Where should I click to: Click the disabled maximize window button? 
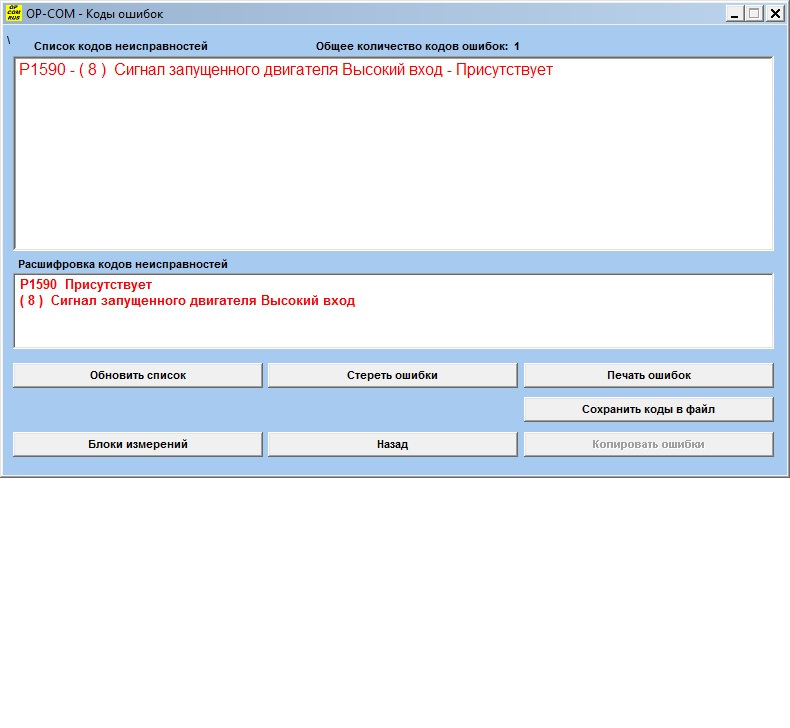click(x=754, y=14)
